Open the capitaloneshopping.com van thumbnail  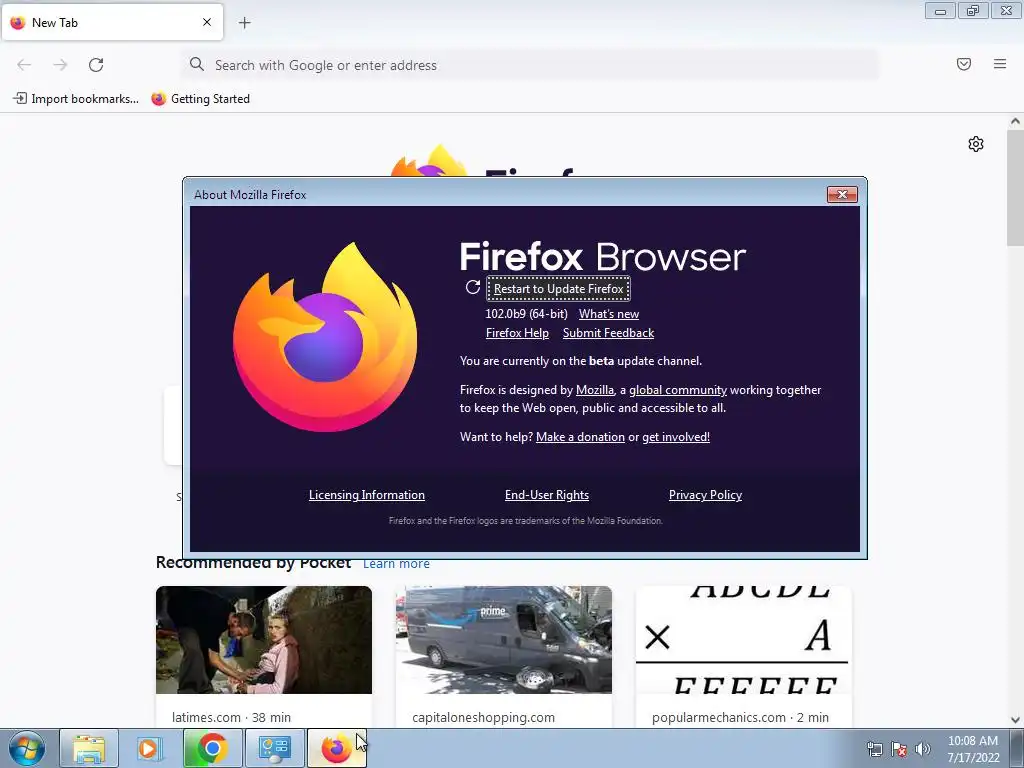(x=504, y=640)
